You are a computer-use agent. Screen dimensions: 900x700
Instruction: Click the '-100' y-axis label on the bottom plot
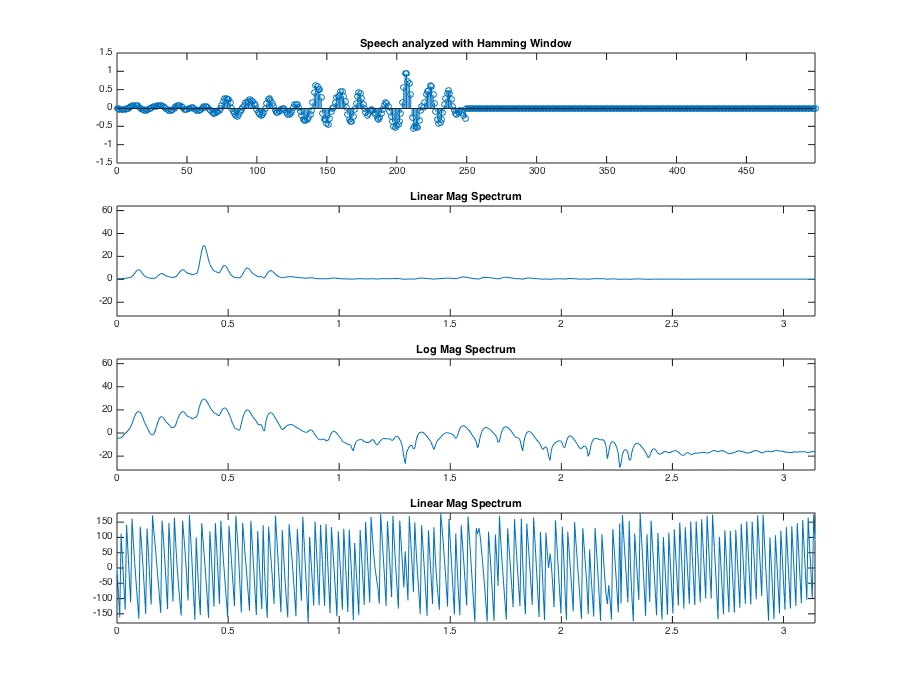pyautogui.click(x=100, y=598)
